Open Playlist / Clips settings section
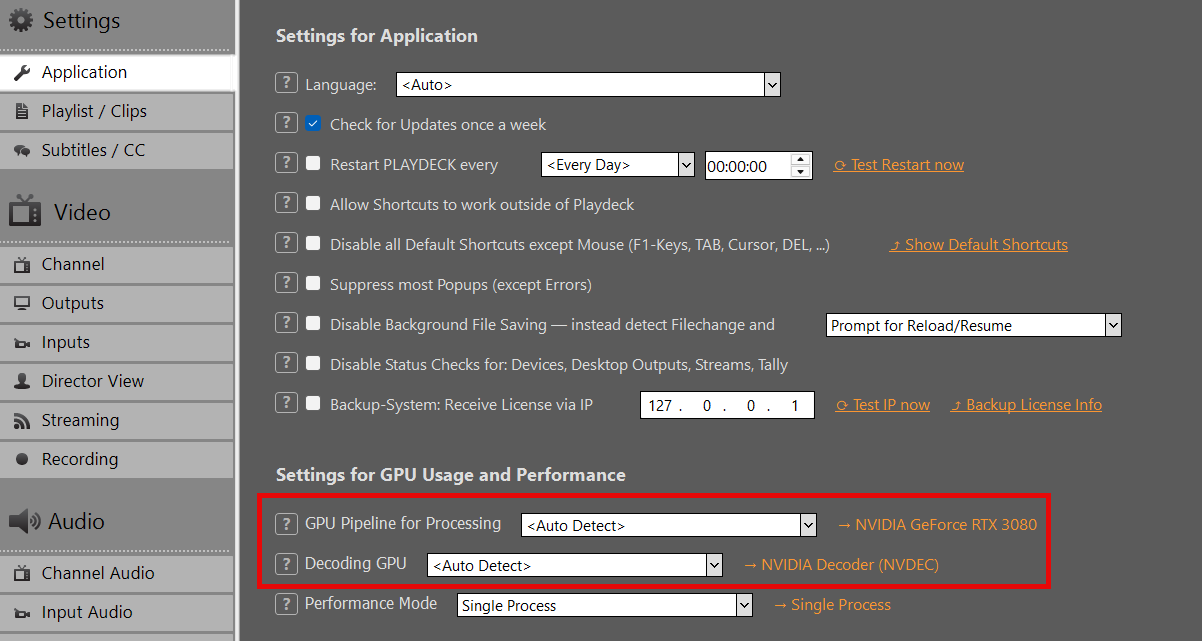The width and height of the screenshot is (1202, 641). (x=94, y=111)
